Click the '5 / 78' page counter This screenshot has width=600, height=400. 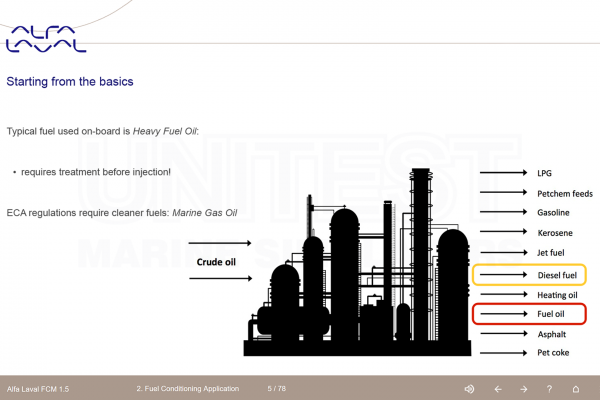276,389
